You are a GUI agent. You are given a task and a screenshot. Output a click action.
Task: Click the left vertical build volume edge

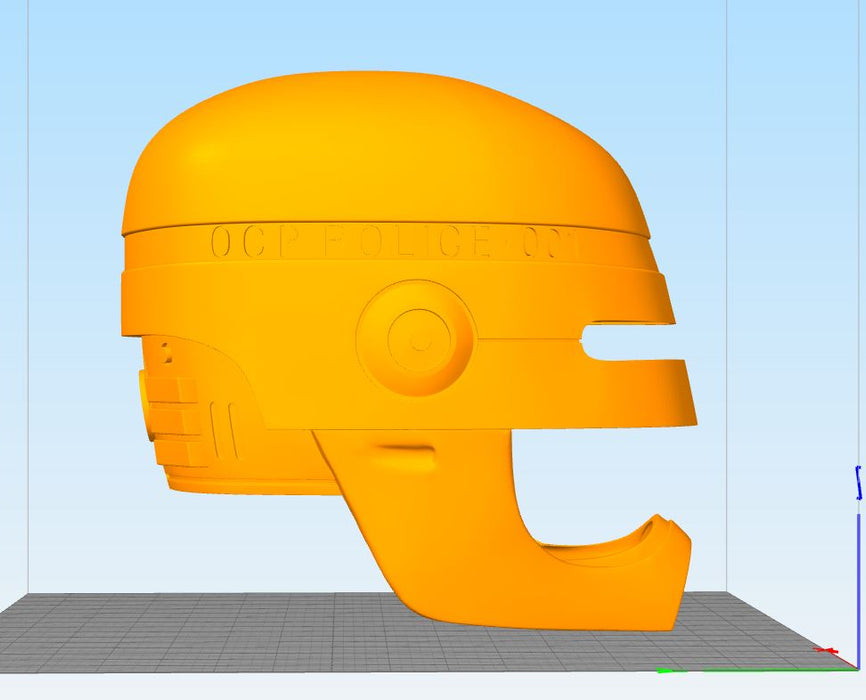tap(28, 300)
